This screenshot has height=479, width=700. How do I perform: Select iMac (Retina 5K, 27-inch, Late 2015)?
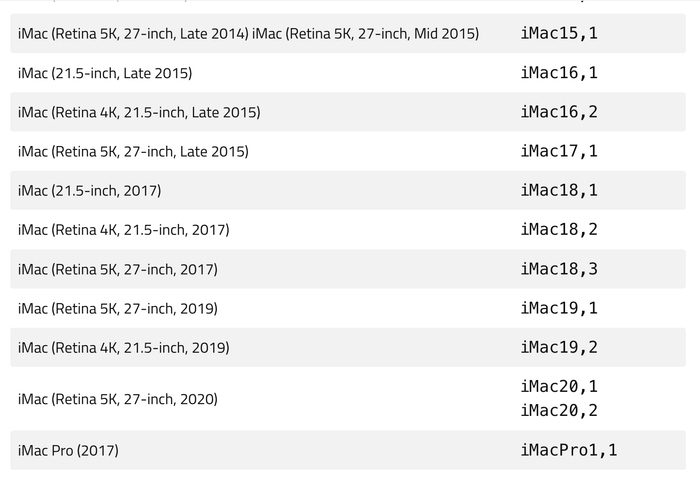click(x=133, y=152)
